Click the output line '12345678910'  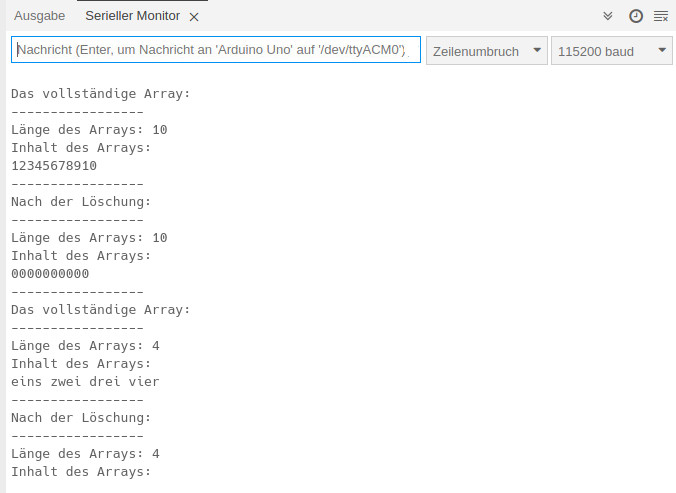[54, 166]
